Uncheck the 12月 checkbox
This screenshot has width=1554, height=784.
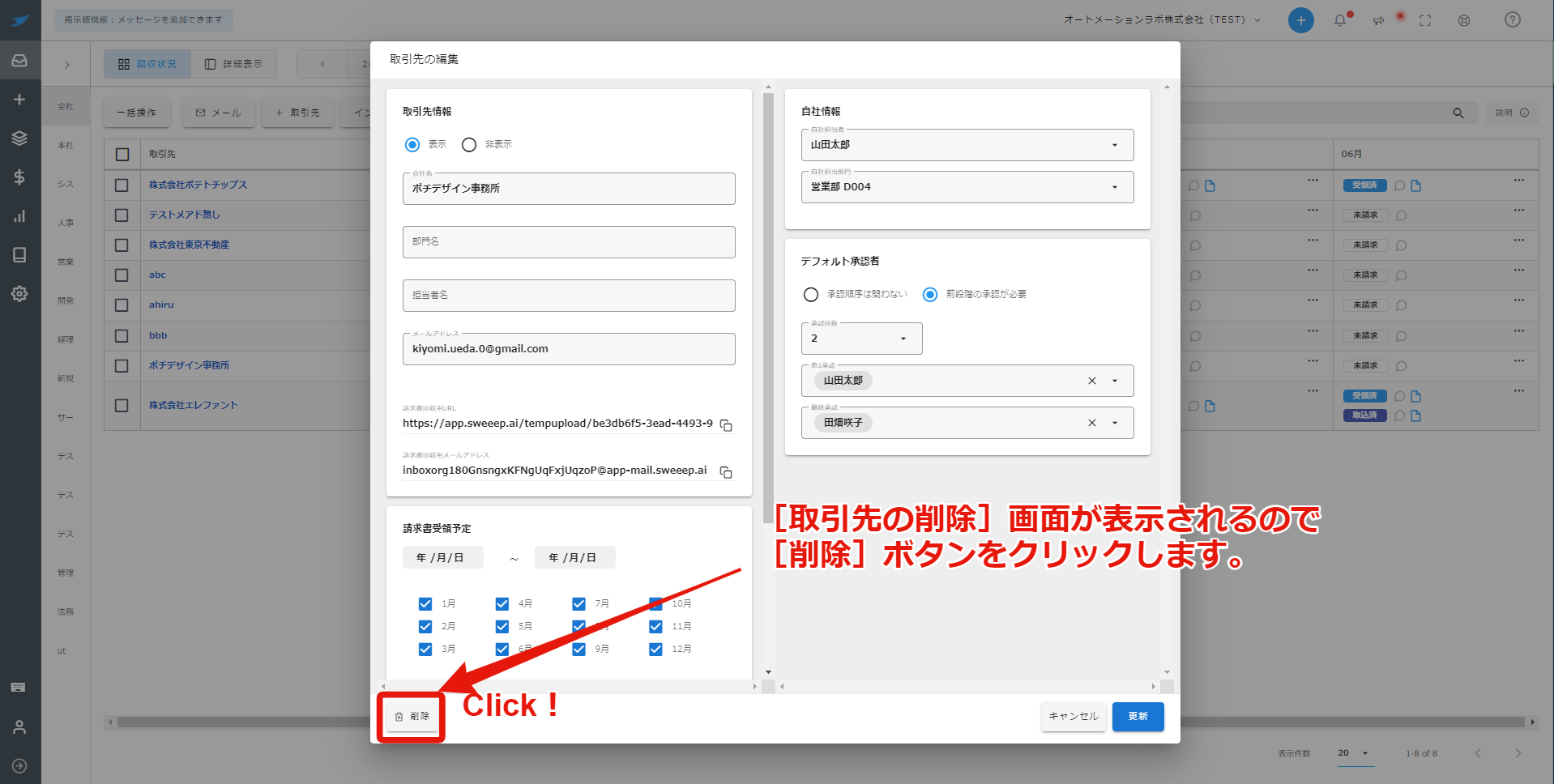[x=655, y=649]
